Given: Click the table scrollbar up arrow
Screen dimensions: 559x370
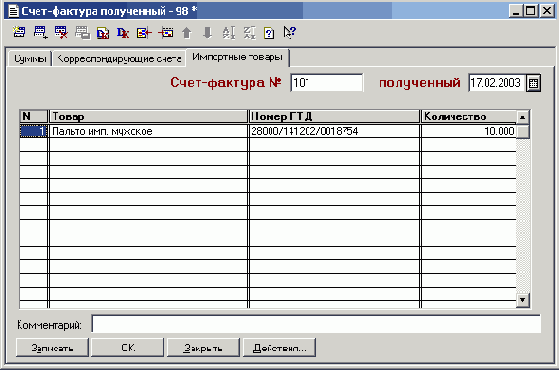Looking at the screenshot, I should (523, 117).
